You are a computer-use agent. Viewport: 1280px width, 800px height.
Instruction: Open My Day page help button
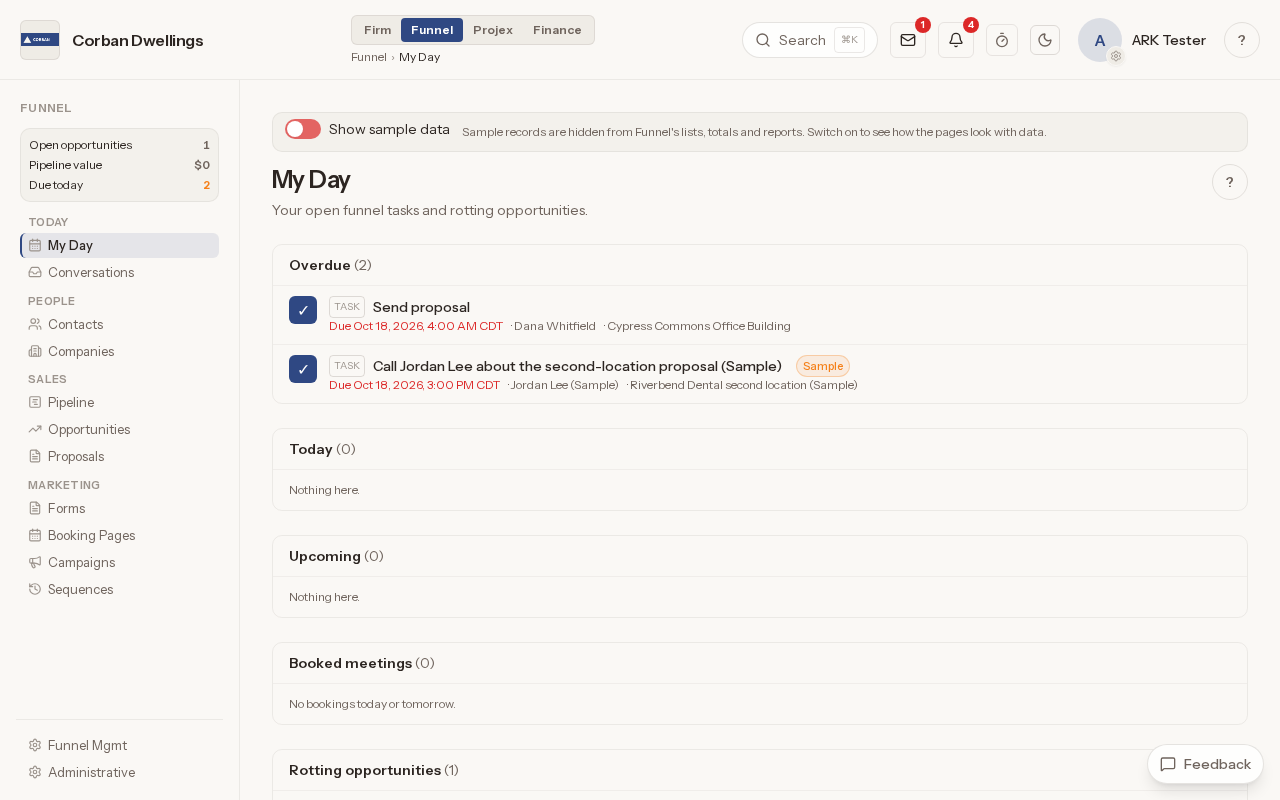[x=1230, y=182]
